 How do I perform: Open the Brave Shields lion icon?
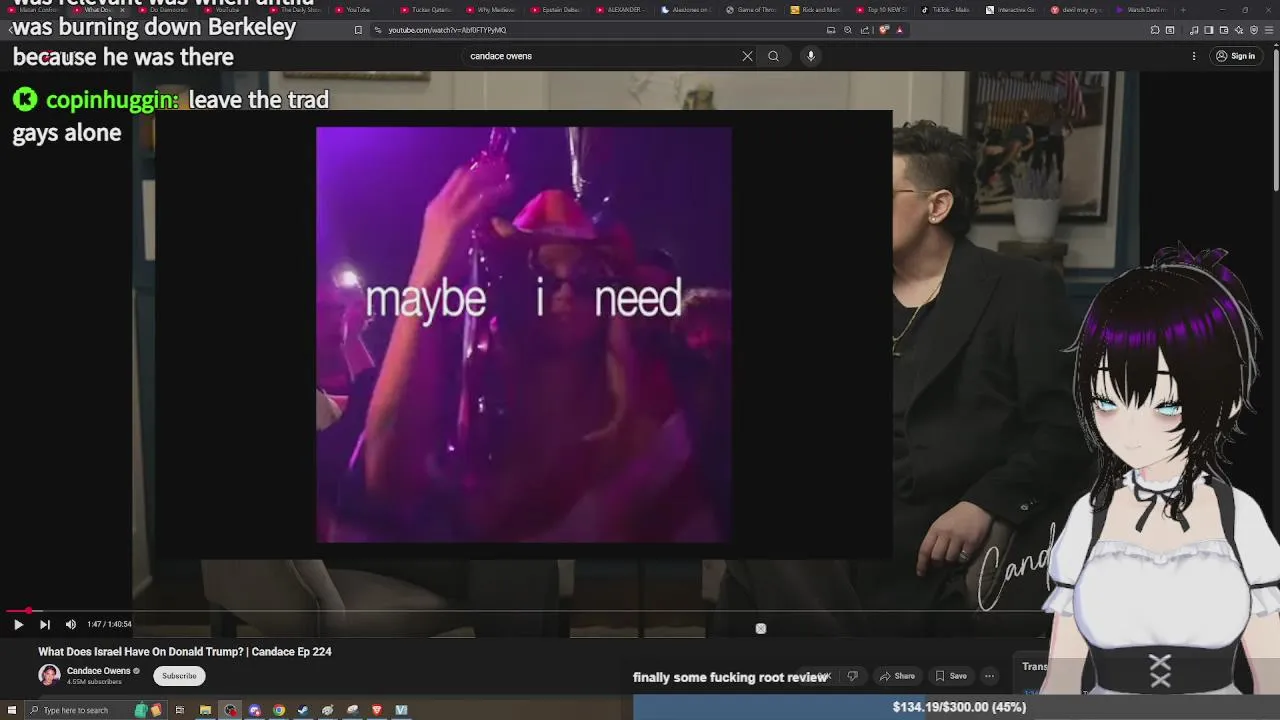click(884, 30)
